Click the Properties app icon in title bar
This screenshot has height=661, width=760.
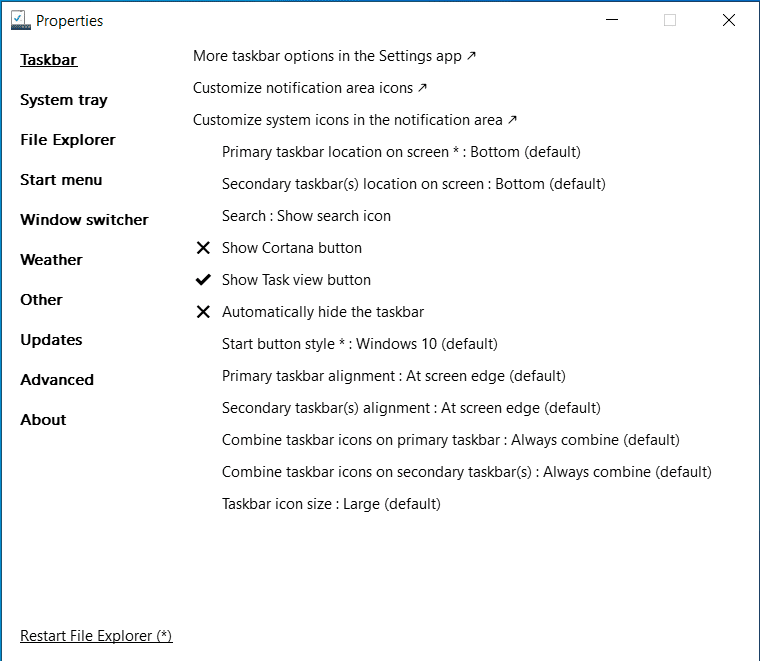19,20
